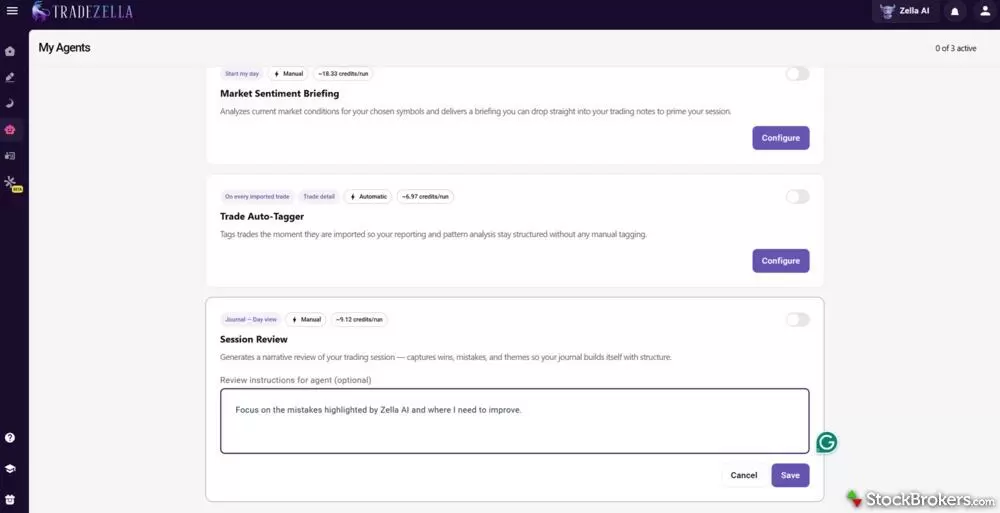Image resolution: width=1000 pixels, height=513 pixels.
Task: Open the beta sparkle sidebar icon
Action: pos(11,183)
